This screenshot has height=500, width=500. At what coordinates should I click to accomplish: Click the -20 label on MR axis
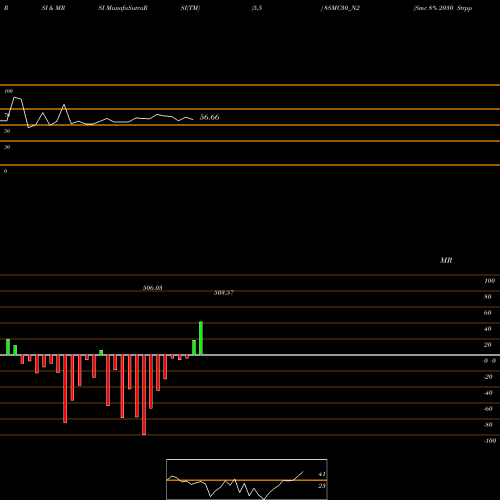click(x=488, y=377)
